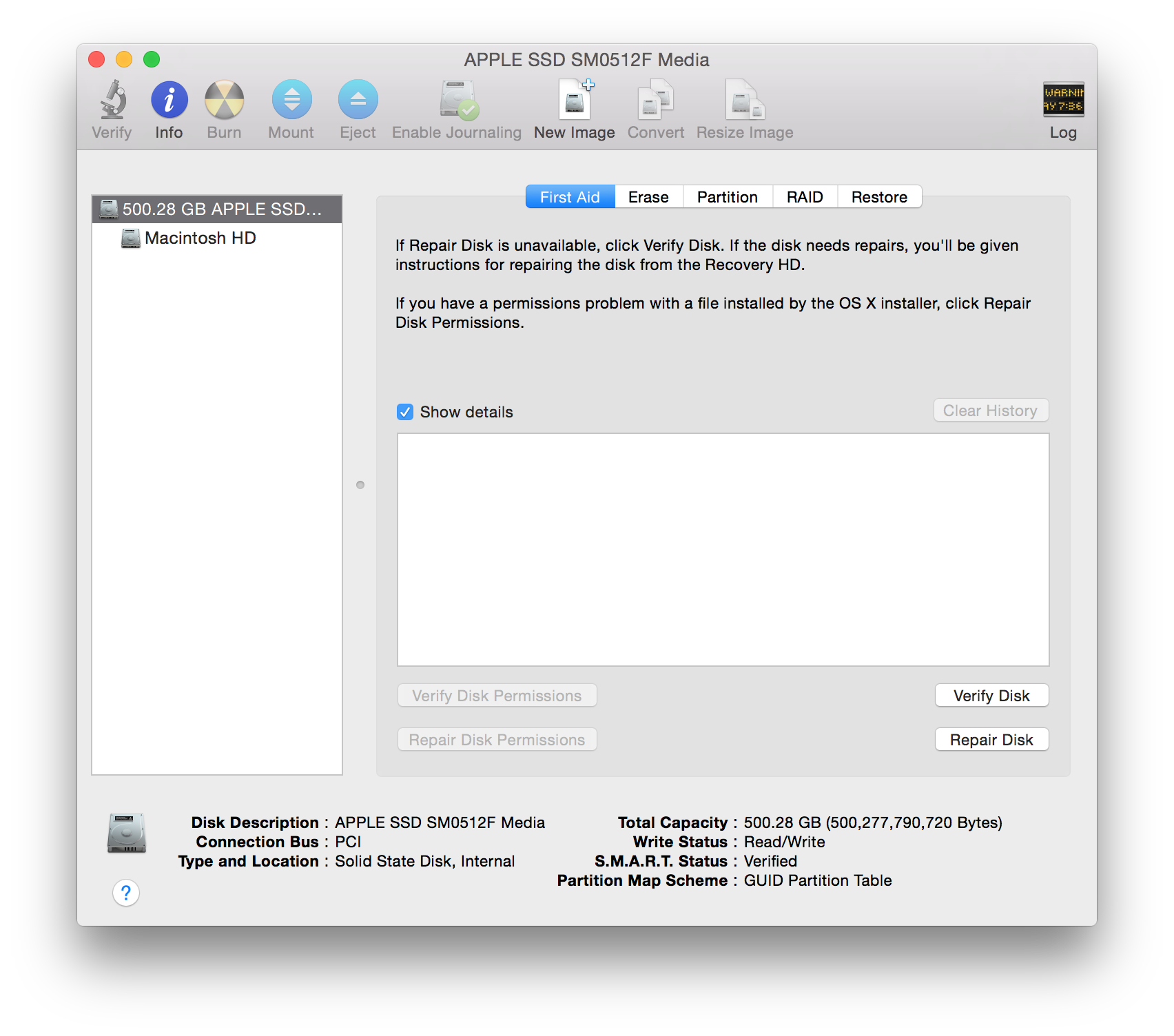The image size is (1174, 1036).
Task: Click the disk icon beside Disk Description
Action: coord(127,833)
